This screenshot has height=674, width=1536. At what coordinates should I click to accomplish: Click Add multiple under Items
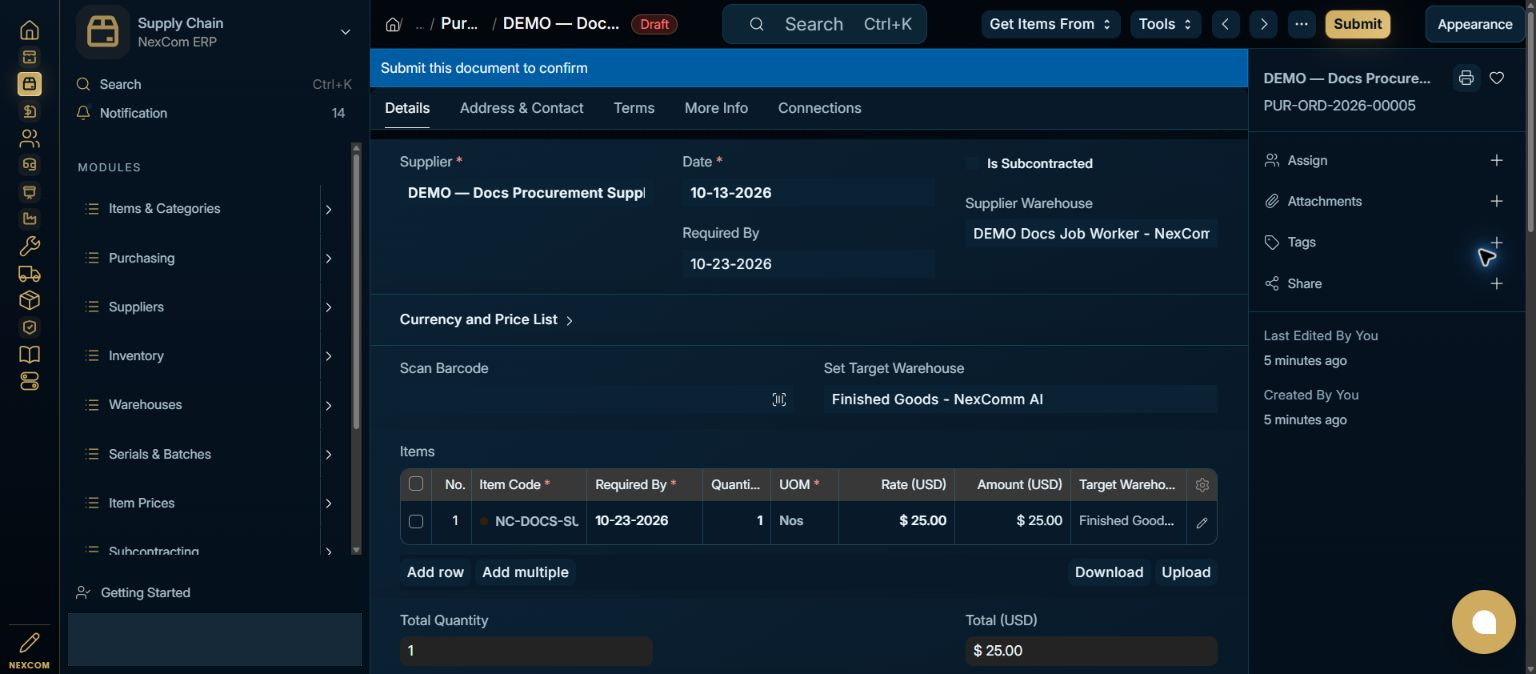pyautogui.click(x=525, y=572)
